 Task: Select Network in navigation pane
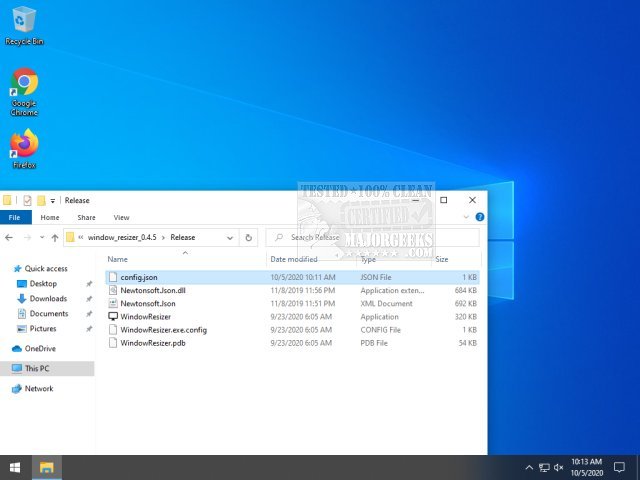click(39, 389)
